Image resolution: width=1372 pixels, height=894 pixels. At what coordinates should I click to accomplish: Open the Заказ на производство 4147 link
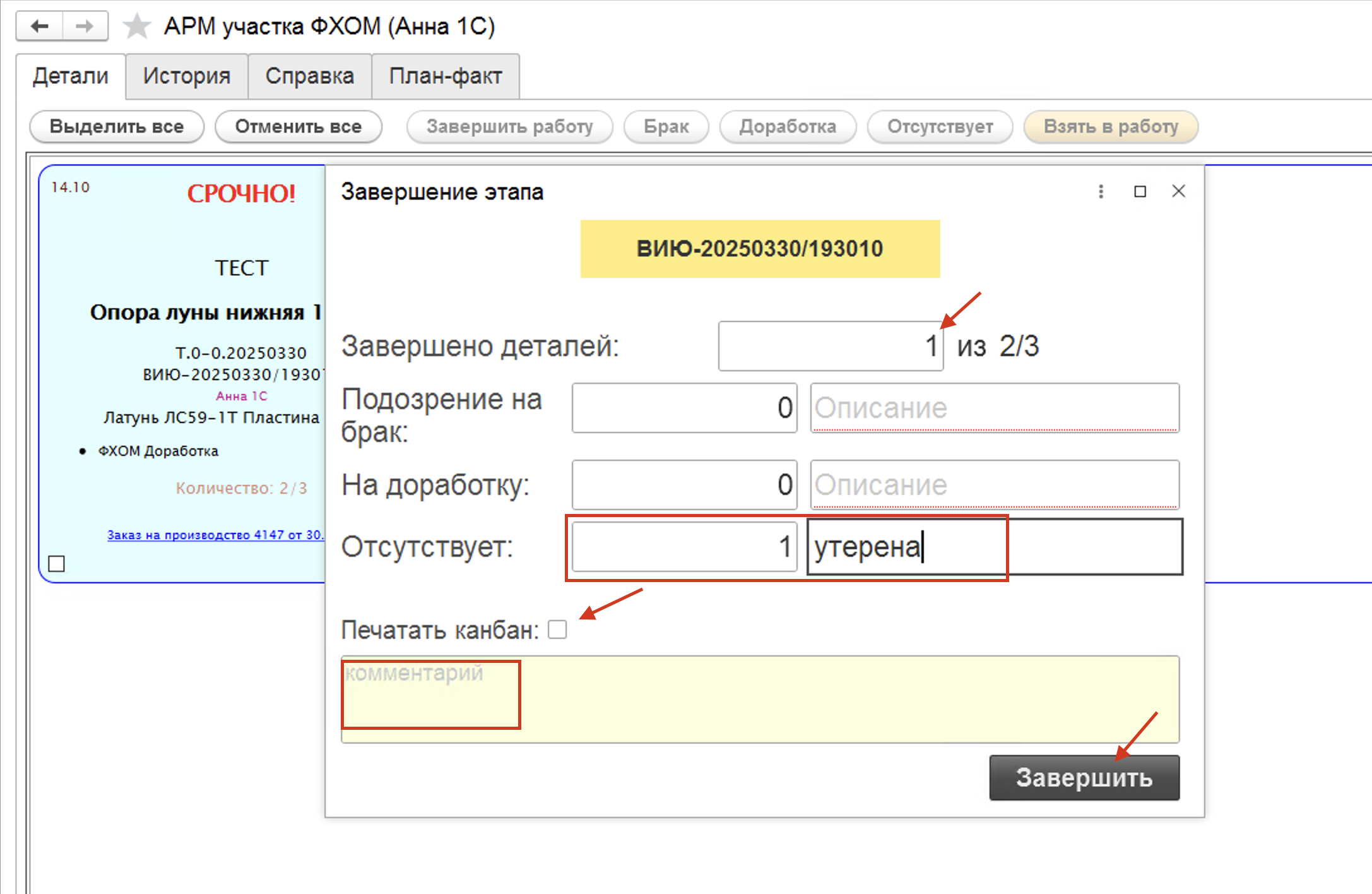[215, 535]
